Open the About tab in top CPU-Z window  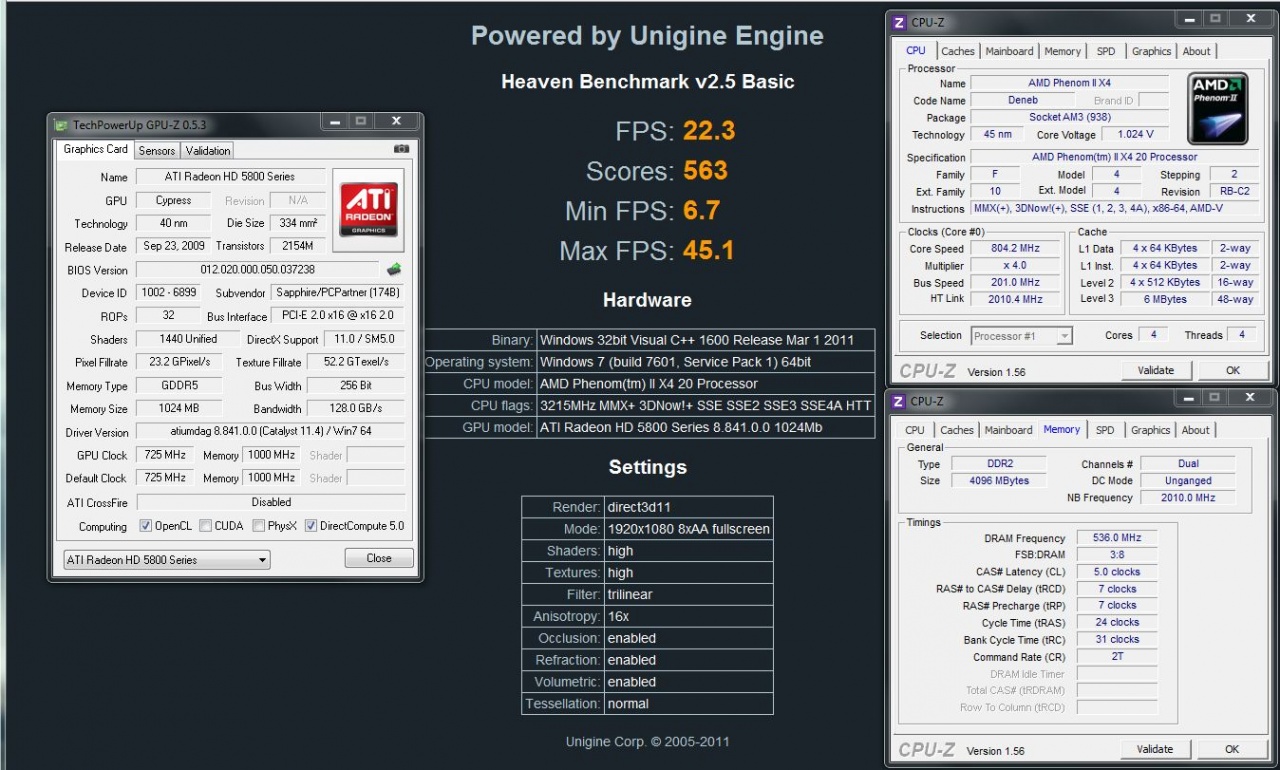click(1196, 51)
